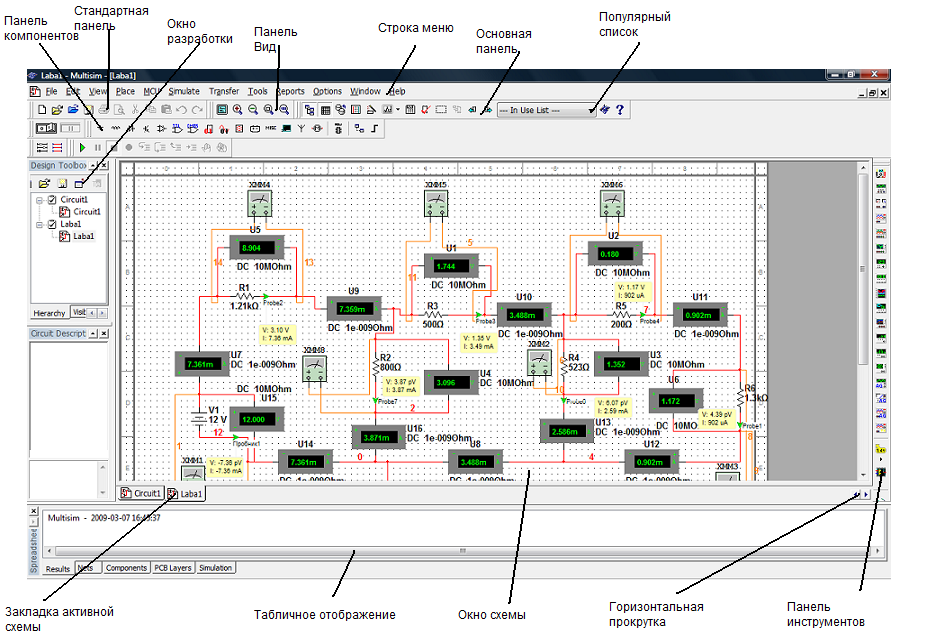Open the Components spreadsheet tab
Image resolution: width=937 pixels, height=637 pixels.
click(x=126, y=568)
